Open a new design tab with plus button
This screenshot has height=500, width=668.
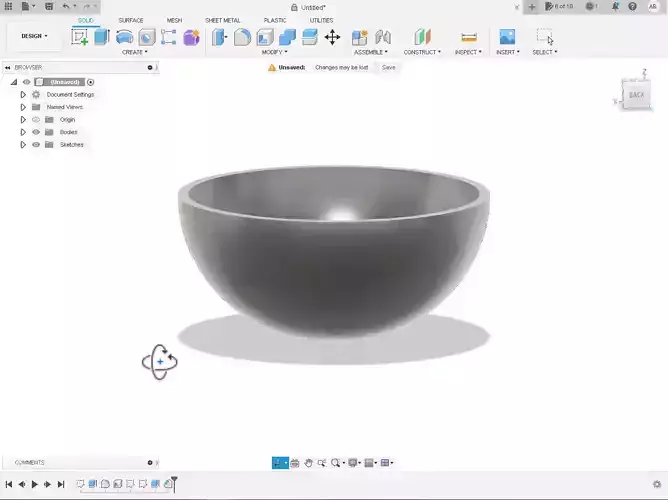532,7
